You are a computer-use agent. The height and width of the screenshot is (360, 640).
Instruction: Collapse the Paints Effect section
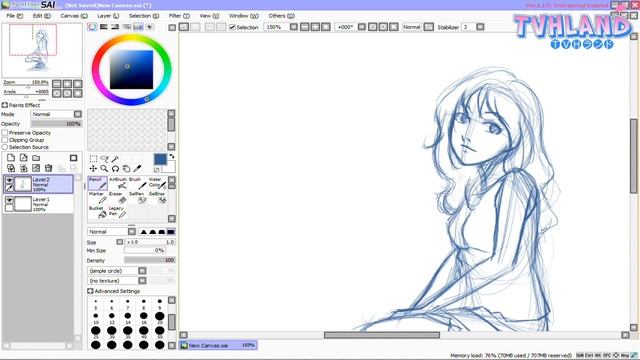point(4,105)
